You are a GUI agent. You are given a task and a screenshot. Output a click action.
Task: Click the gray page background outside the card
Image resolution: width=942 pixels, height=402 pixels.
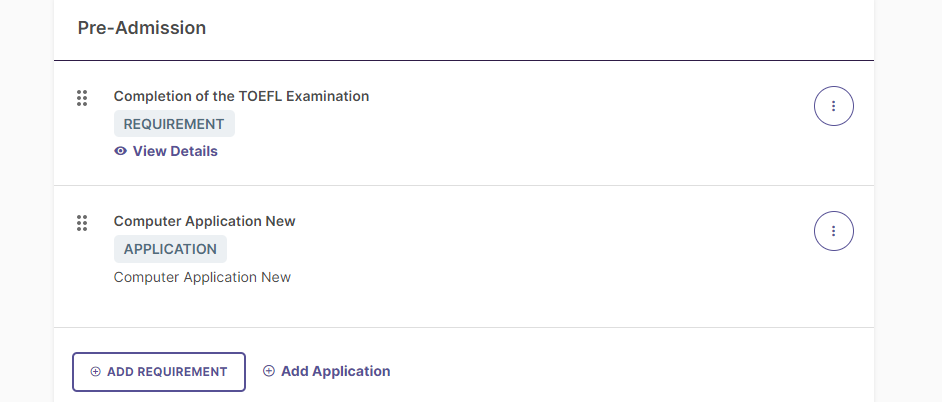[x=908, y=201]
